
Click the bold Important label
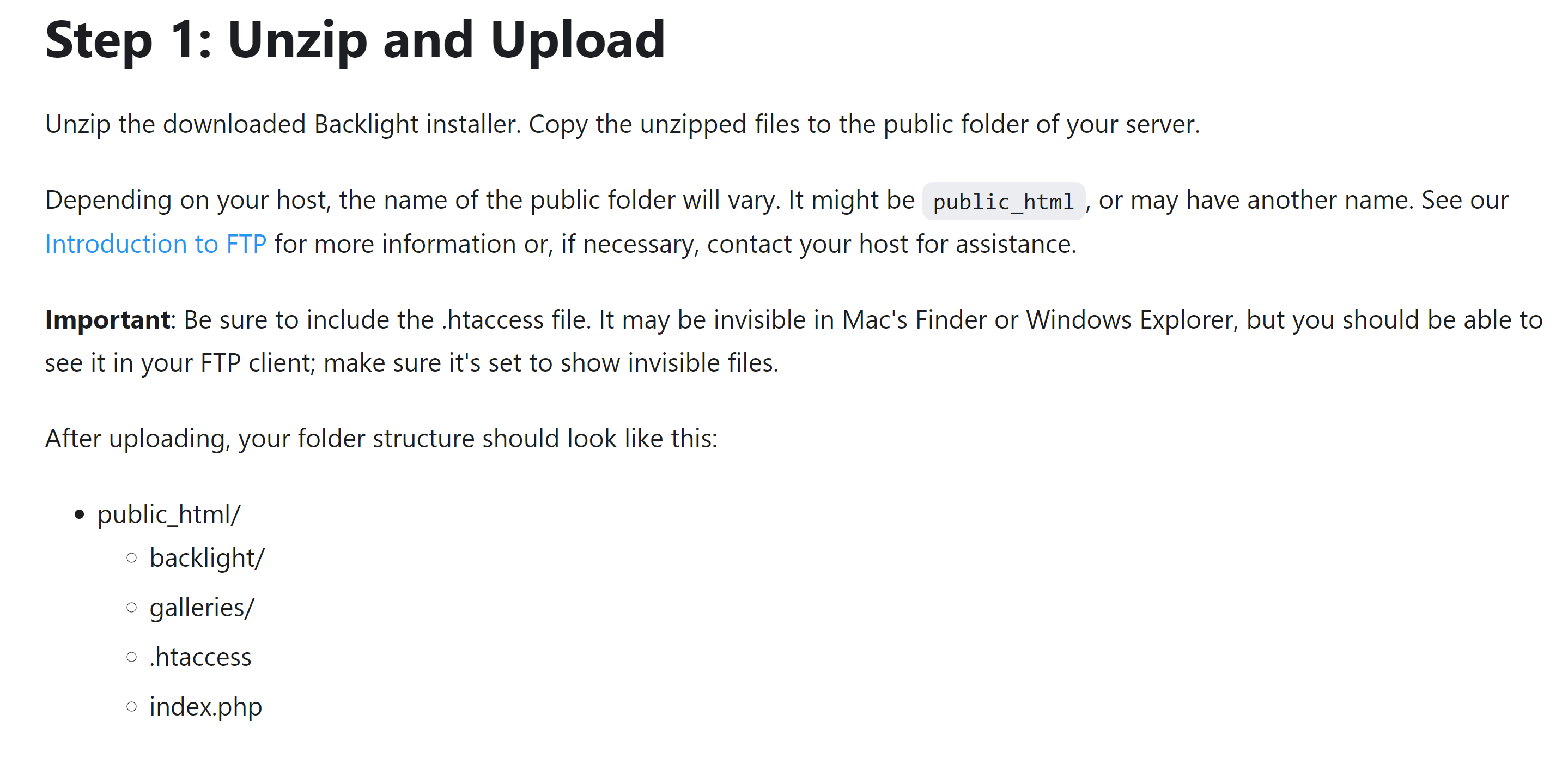[108, 319]
